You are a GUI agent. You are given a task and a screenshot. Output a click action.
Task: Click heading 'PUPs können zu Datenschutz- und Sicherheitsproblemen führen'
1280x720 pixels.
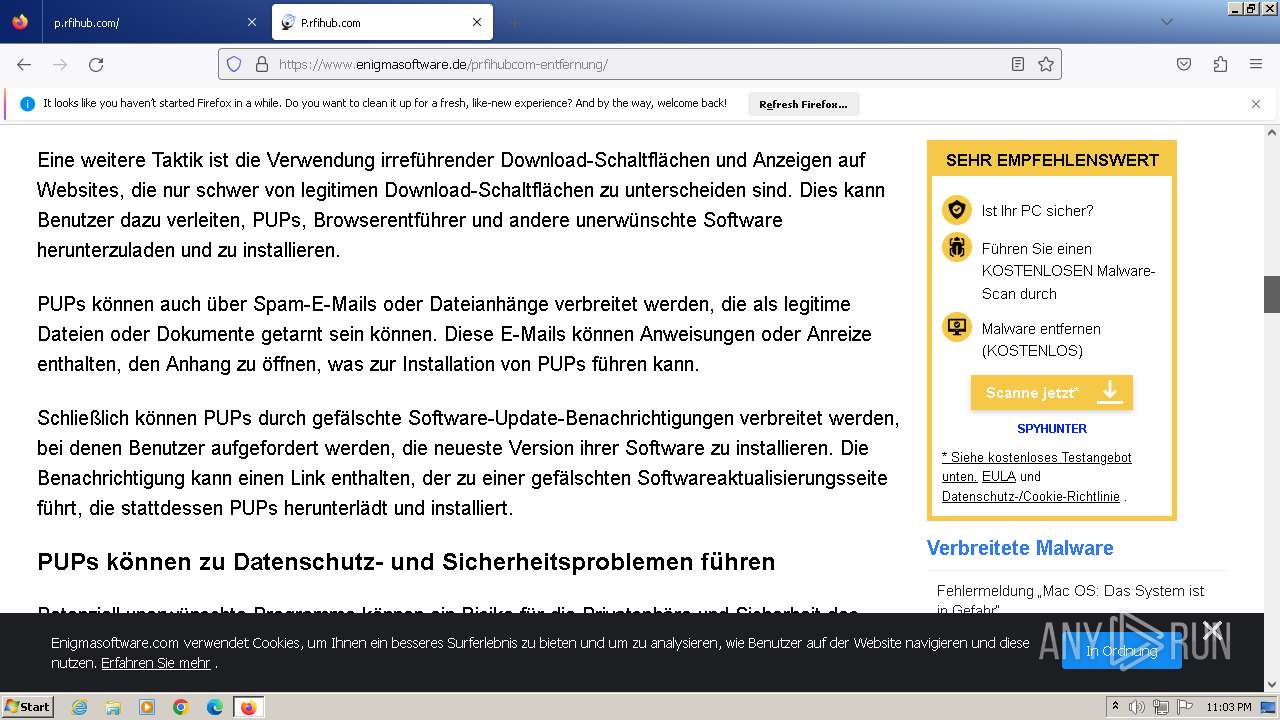tap(406, 562)
